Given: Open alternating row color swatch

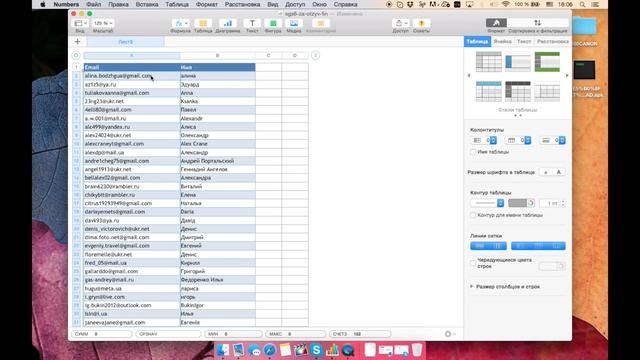Looking at the screenshot, I should pos(552,266).
